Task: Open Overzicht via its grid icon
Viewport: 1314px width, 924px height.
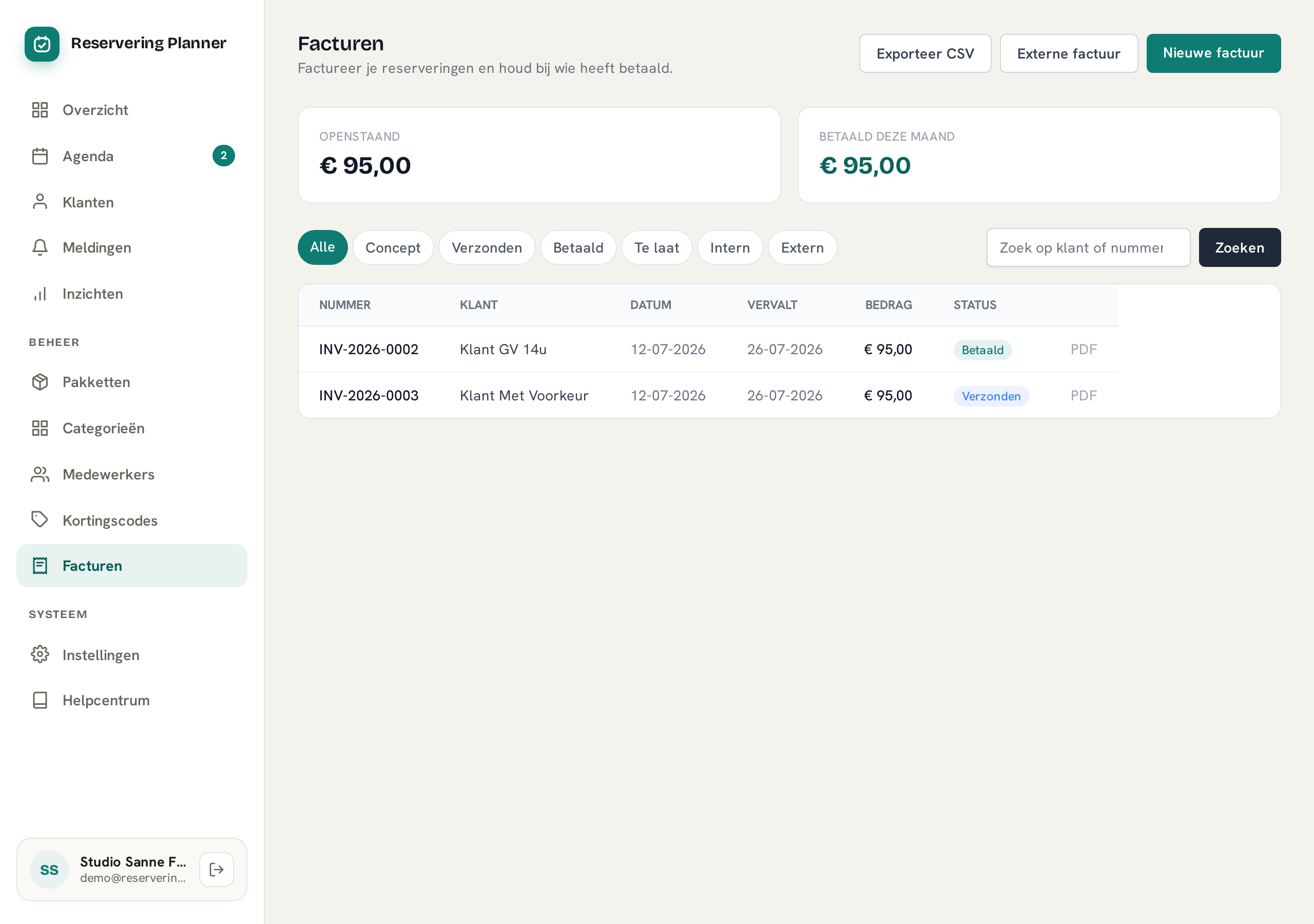Action: (40, 110)
